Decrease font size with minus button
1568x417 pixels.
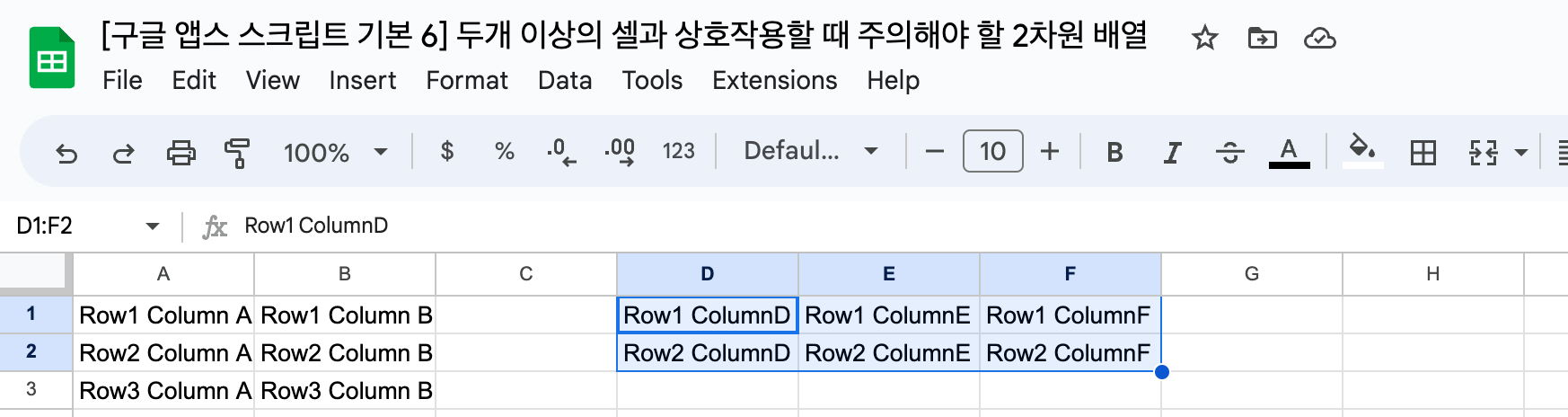(x=935, y=152)
